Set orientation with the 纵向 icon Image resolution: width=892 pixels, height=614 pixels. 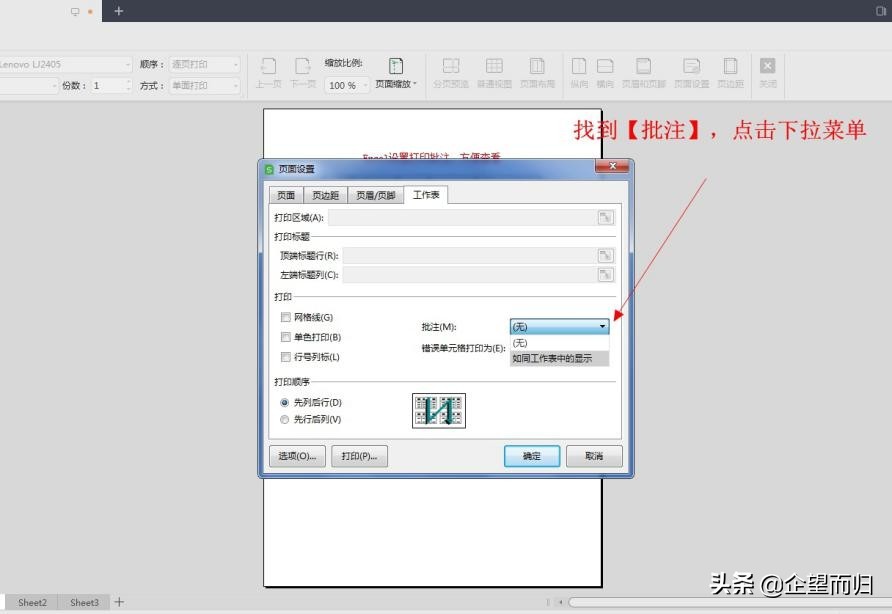coord(578,70)
